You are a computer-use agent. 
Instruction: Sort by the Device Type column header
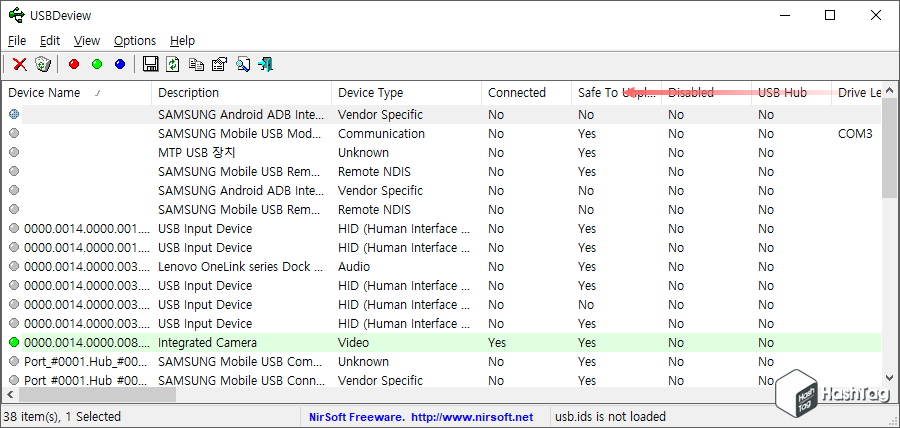tap(406, 93)
